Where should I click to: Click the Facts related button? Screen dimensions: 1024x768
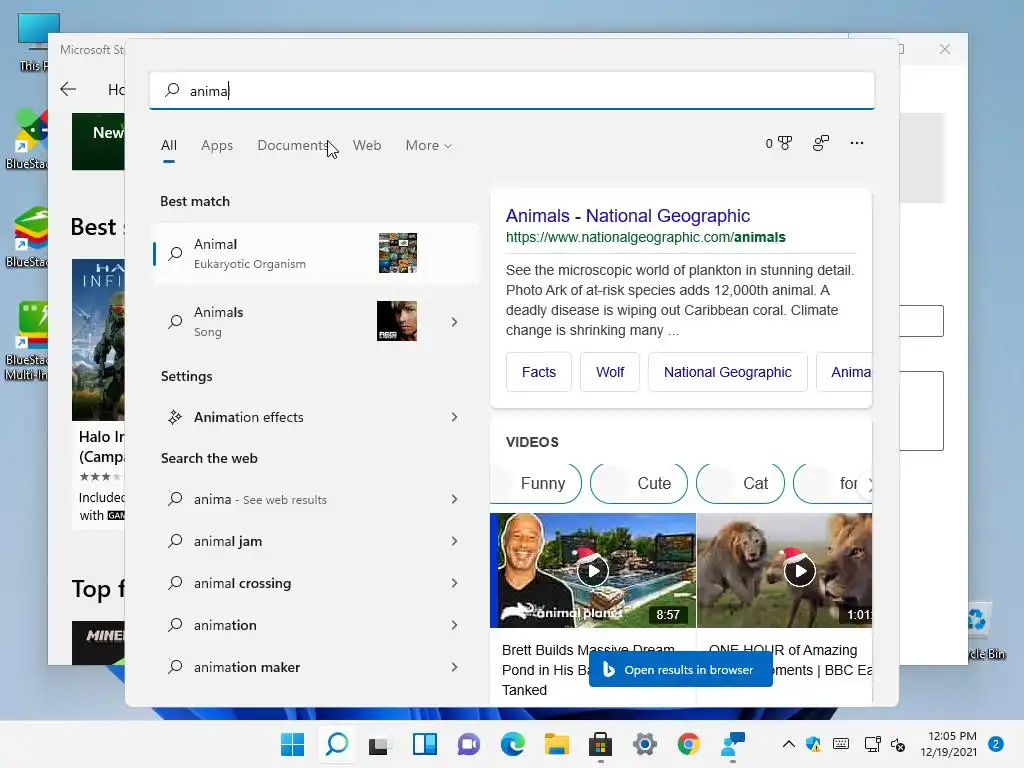click(x=539, y=372)
